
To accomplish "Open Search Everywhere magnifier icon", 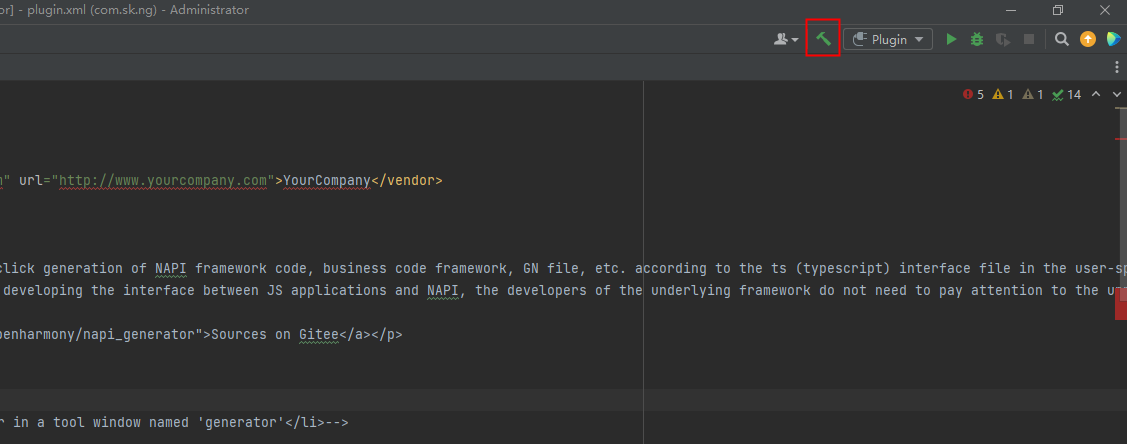I will point(1062,39).
